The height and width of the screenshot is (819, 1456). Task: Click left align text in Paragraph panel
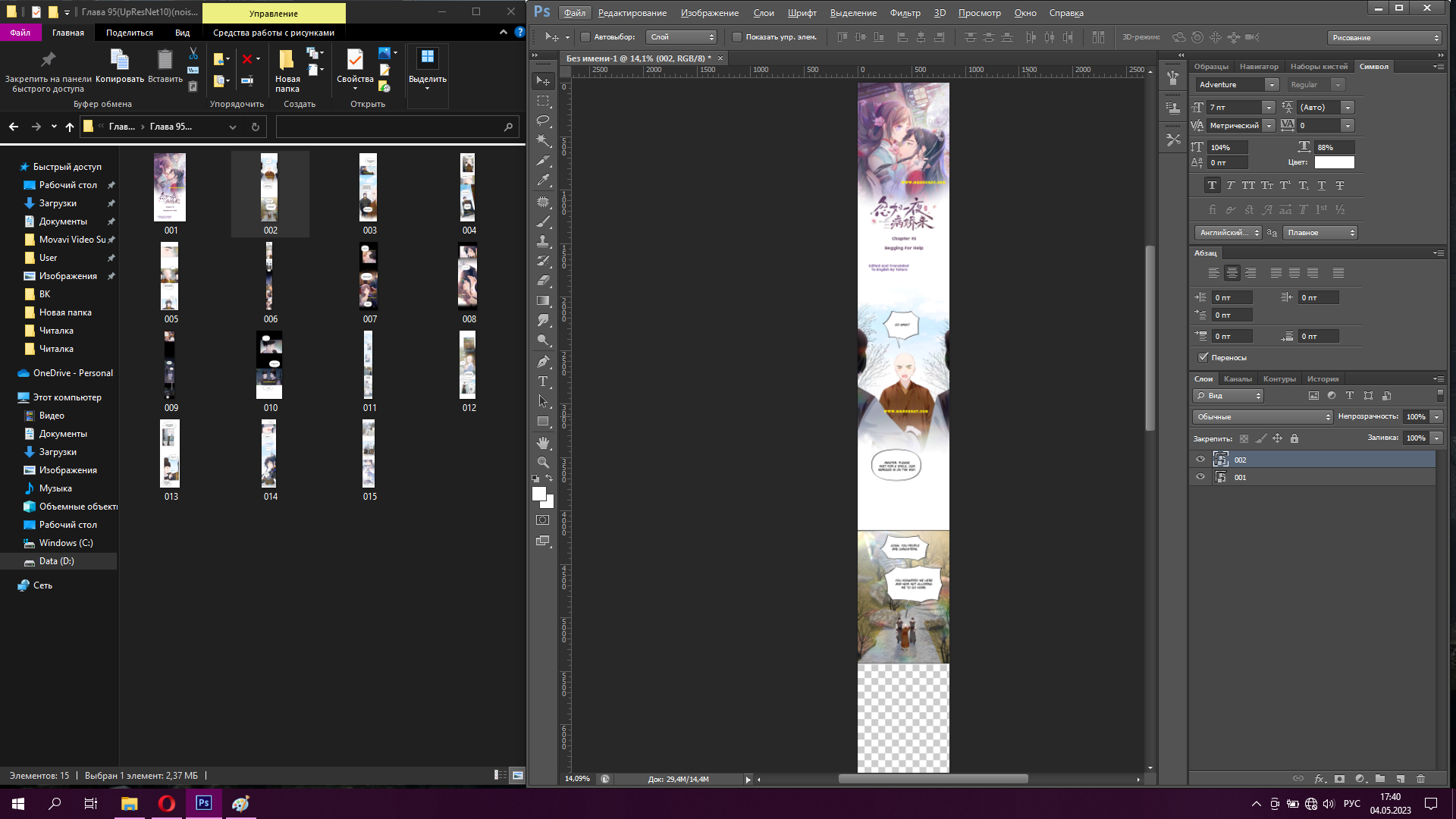(x=1213, y=273)
